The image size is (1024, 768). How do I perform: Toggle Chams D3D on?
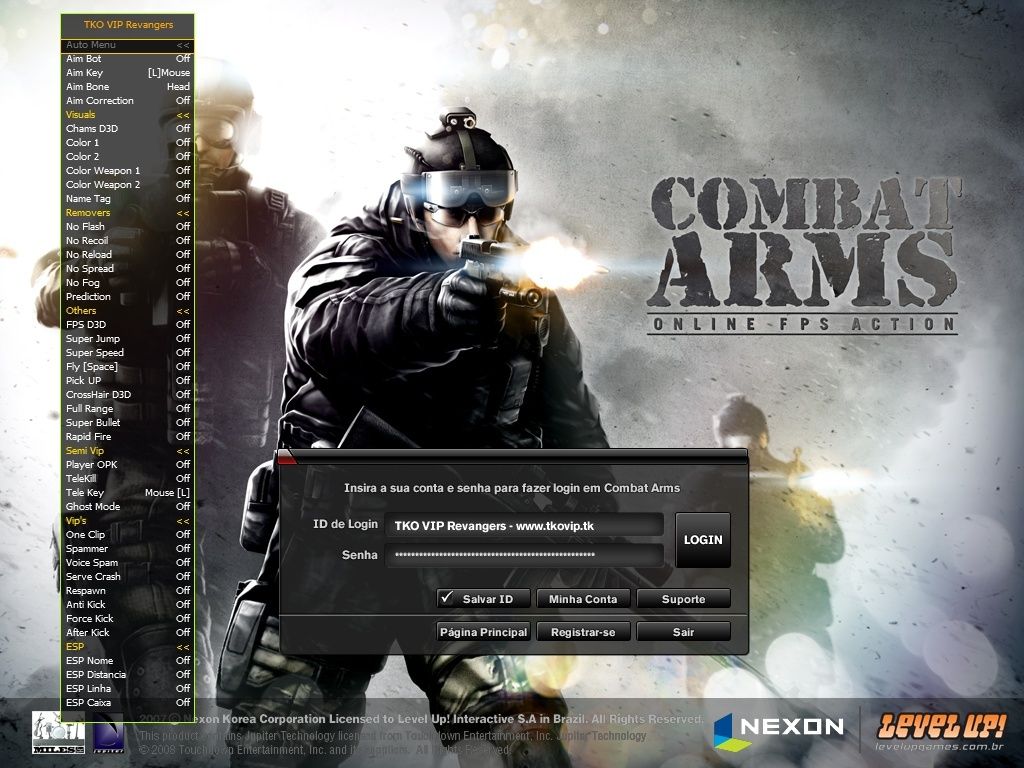(128, 129)
